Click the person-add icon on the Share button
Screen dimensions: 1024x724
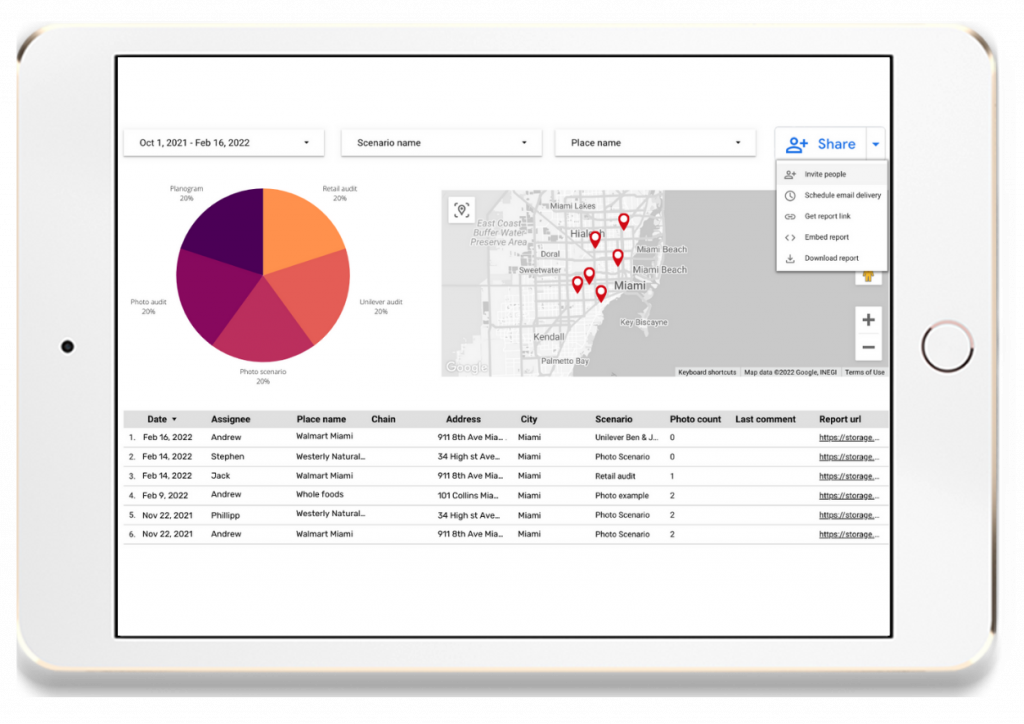tap(795, 144)
